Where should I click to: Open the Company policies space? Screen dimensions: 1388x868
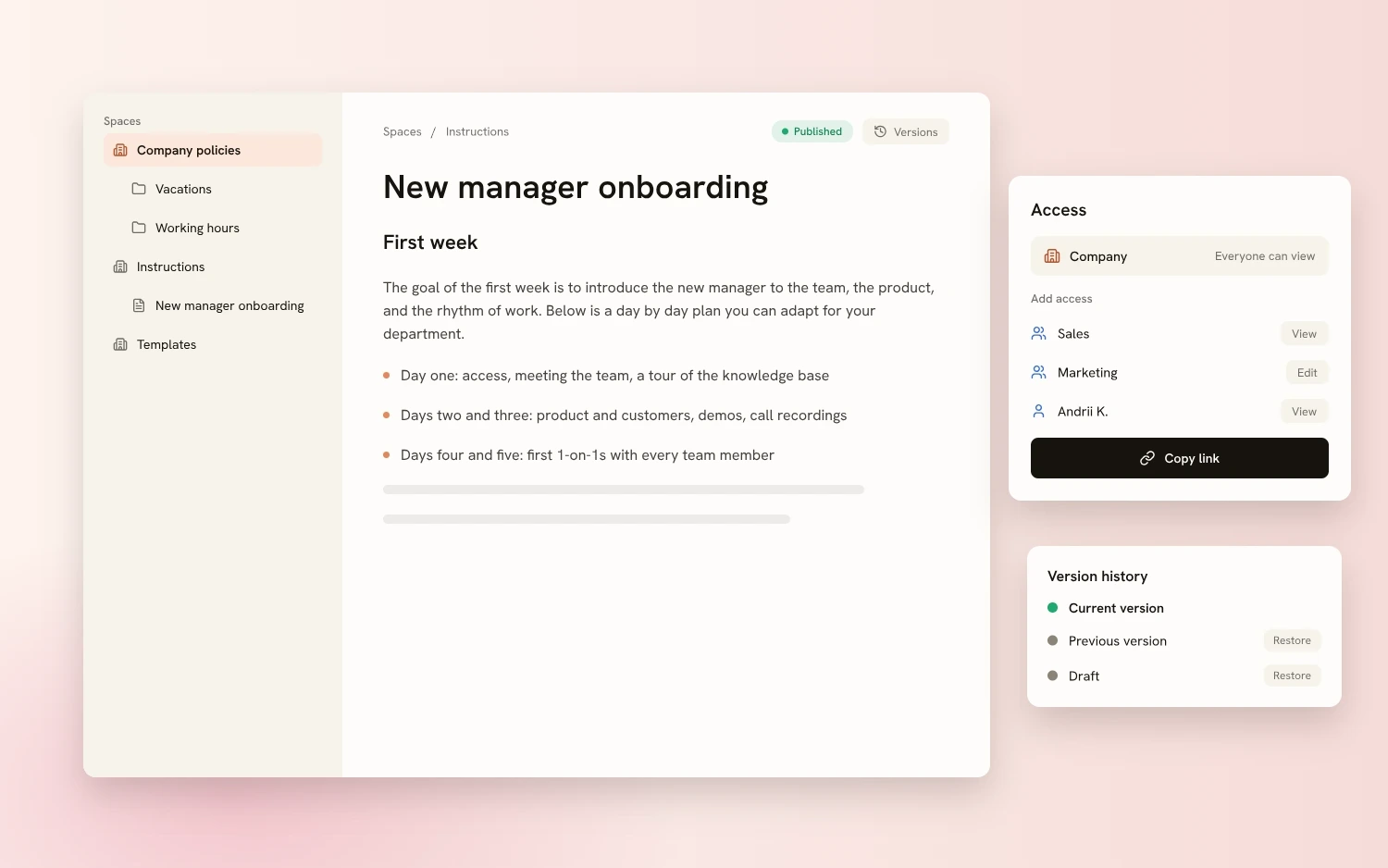coord(213,150)
